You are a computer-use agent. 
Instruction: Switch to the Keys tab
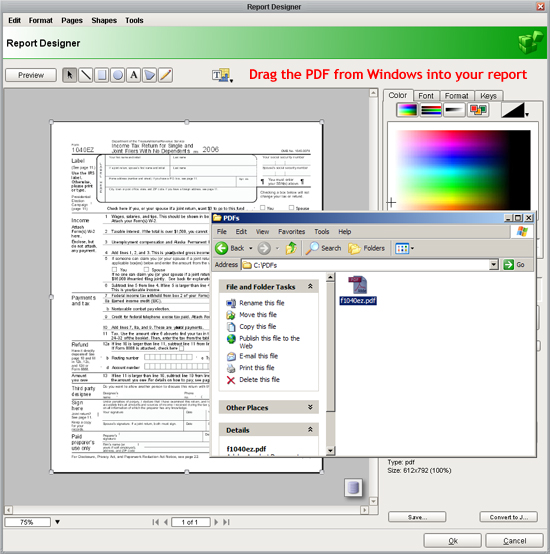pos(489,96)
